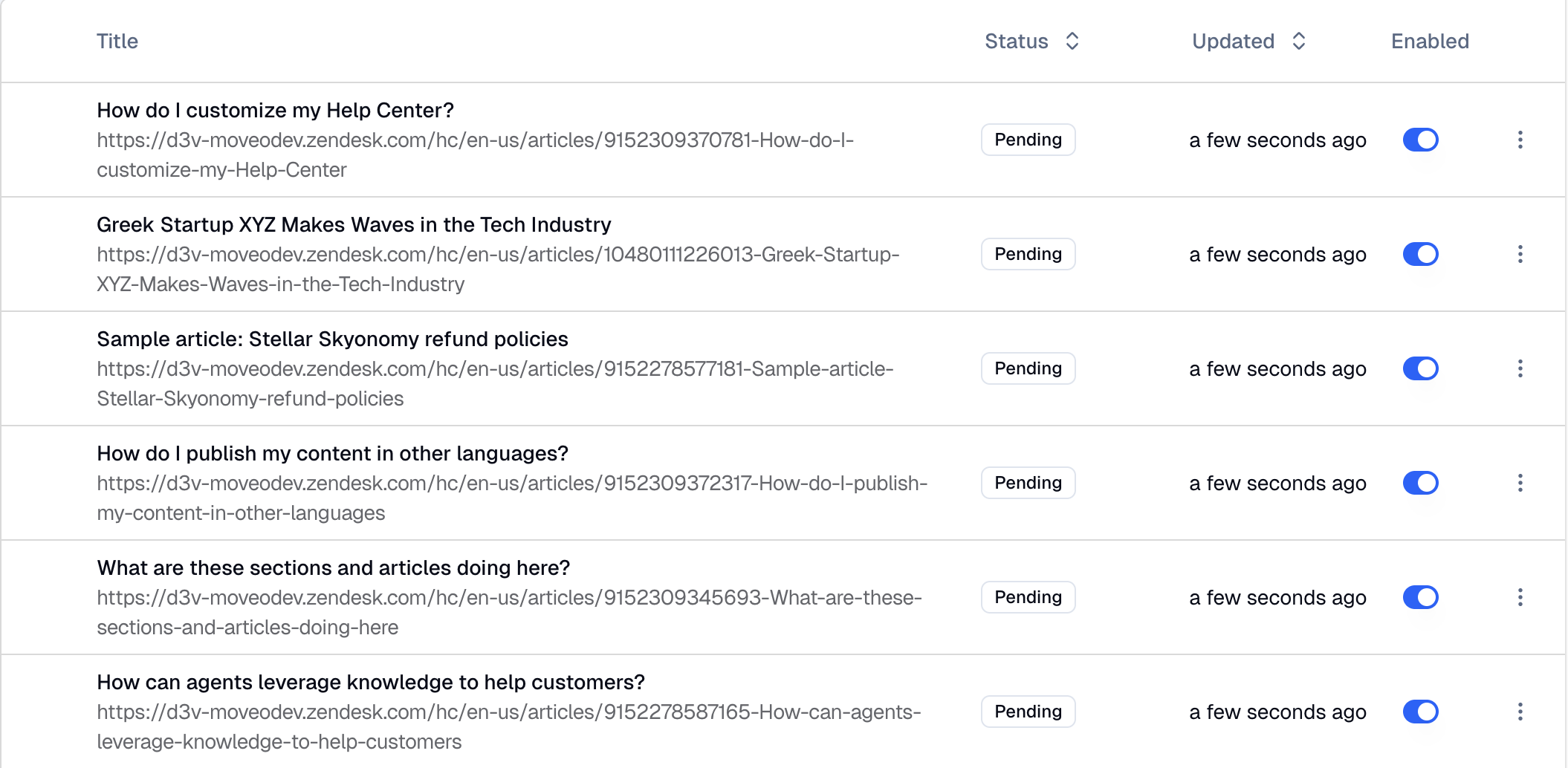The width and height of the screenshot is (1568, 768).
Task: Open the What-are-these-sections-and-articles URL
Action: click(509, 612)
